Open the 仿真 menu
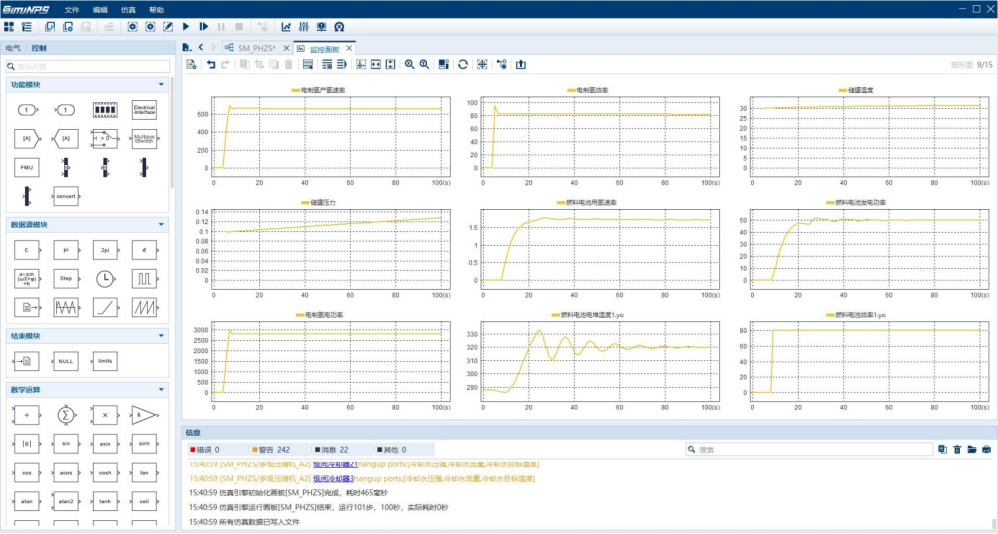998x534 pixels. click(x=128, y=8)
